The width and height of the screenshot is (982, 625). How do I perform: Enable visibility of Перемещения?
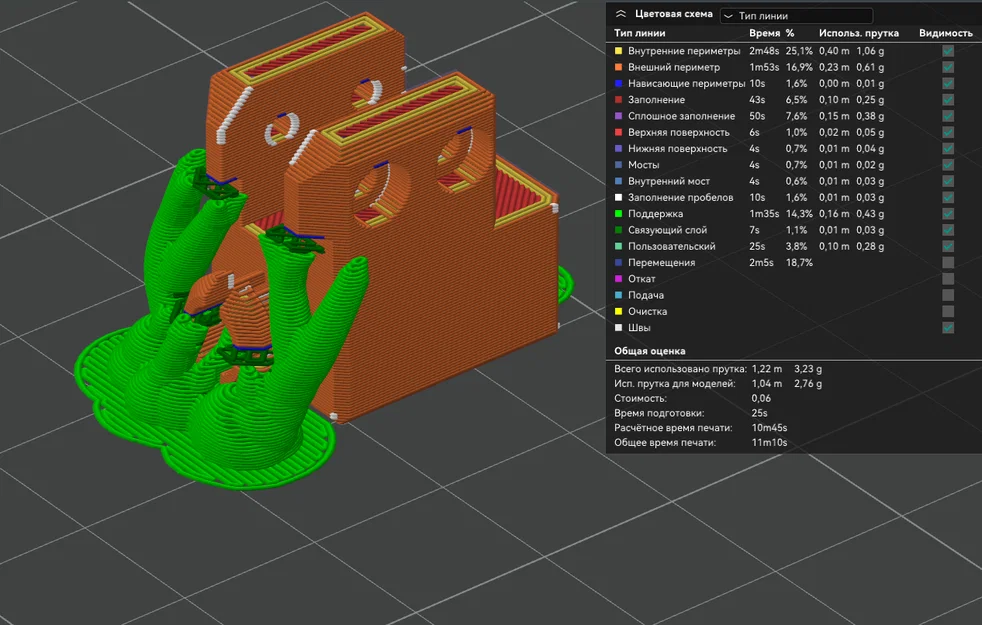[x=948, y=262]
